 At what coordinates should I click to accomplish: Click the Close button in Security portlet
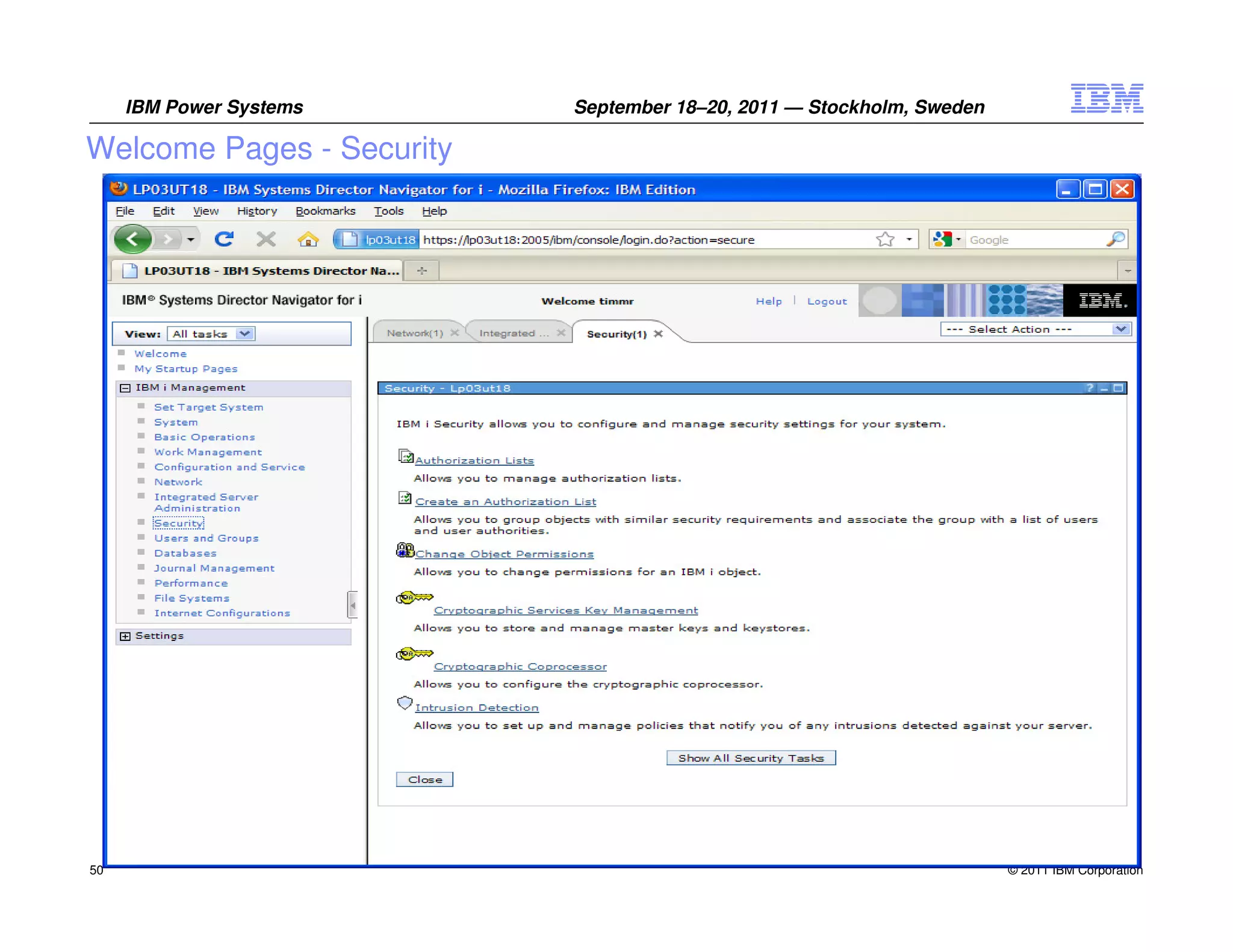(x=424, y=780)
